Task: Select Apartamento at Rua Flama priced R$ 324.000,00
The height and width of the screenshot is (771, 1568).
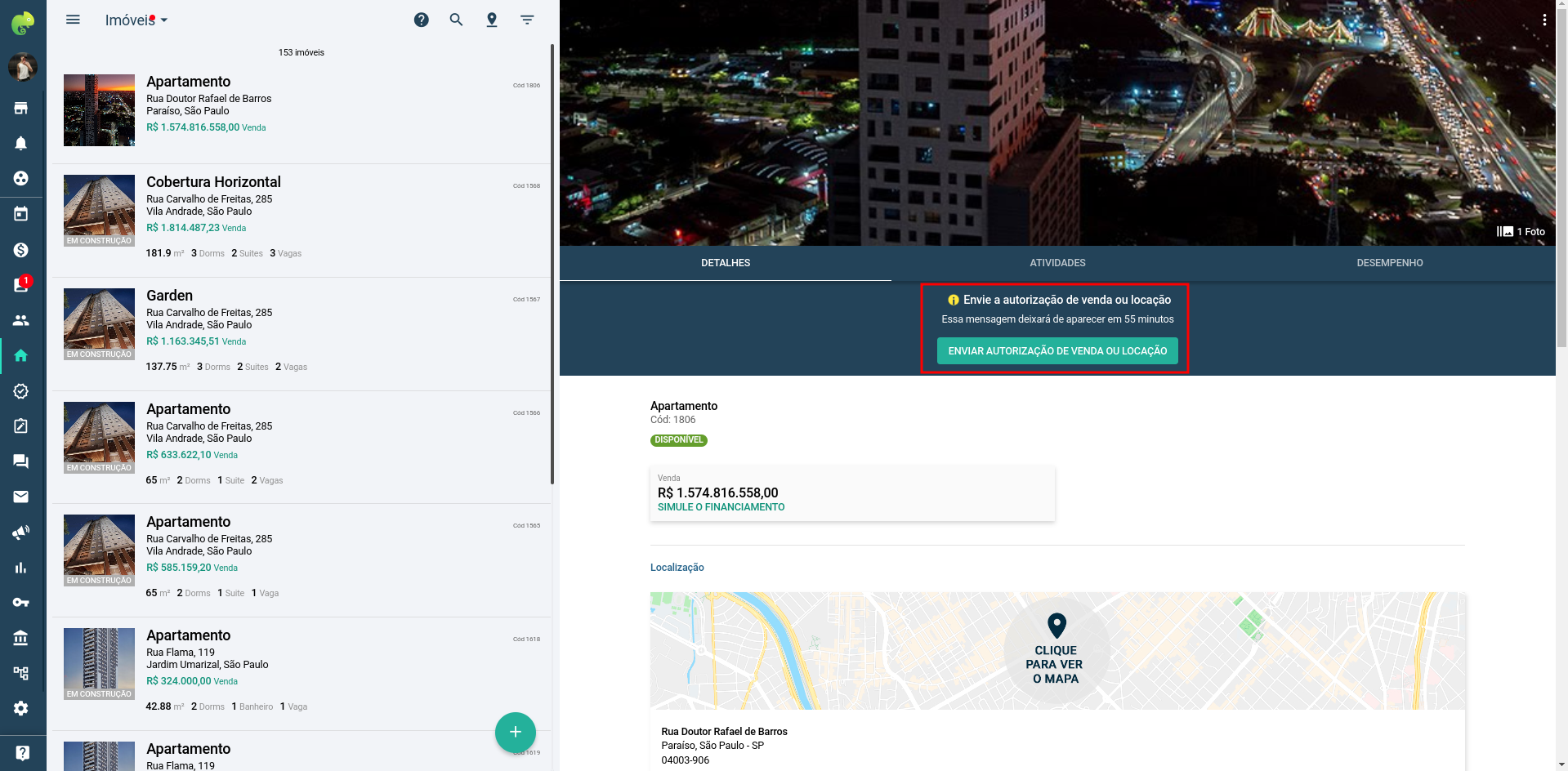Action: [302, 674]
